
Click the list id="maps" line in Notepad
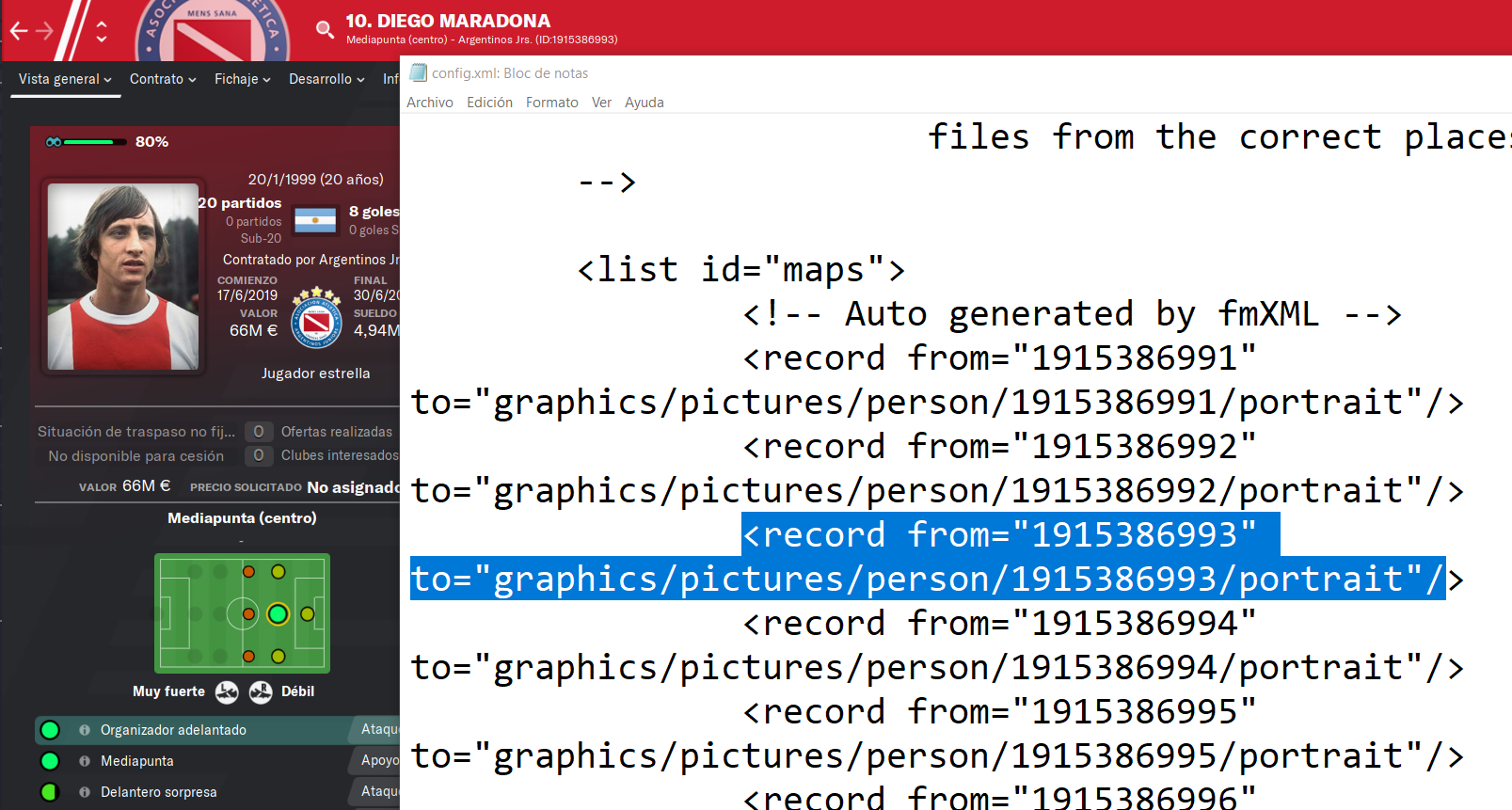[741, 270]
